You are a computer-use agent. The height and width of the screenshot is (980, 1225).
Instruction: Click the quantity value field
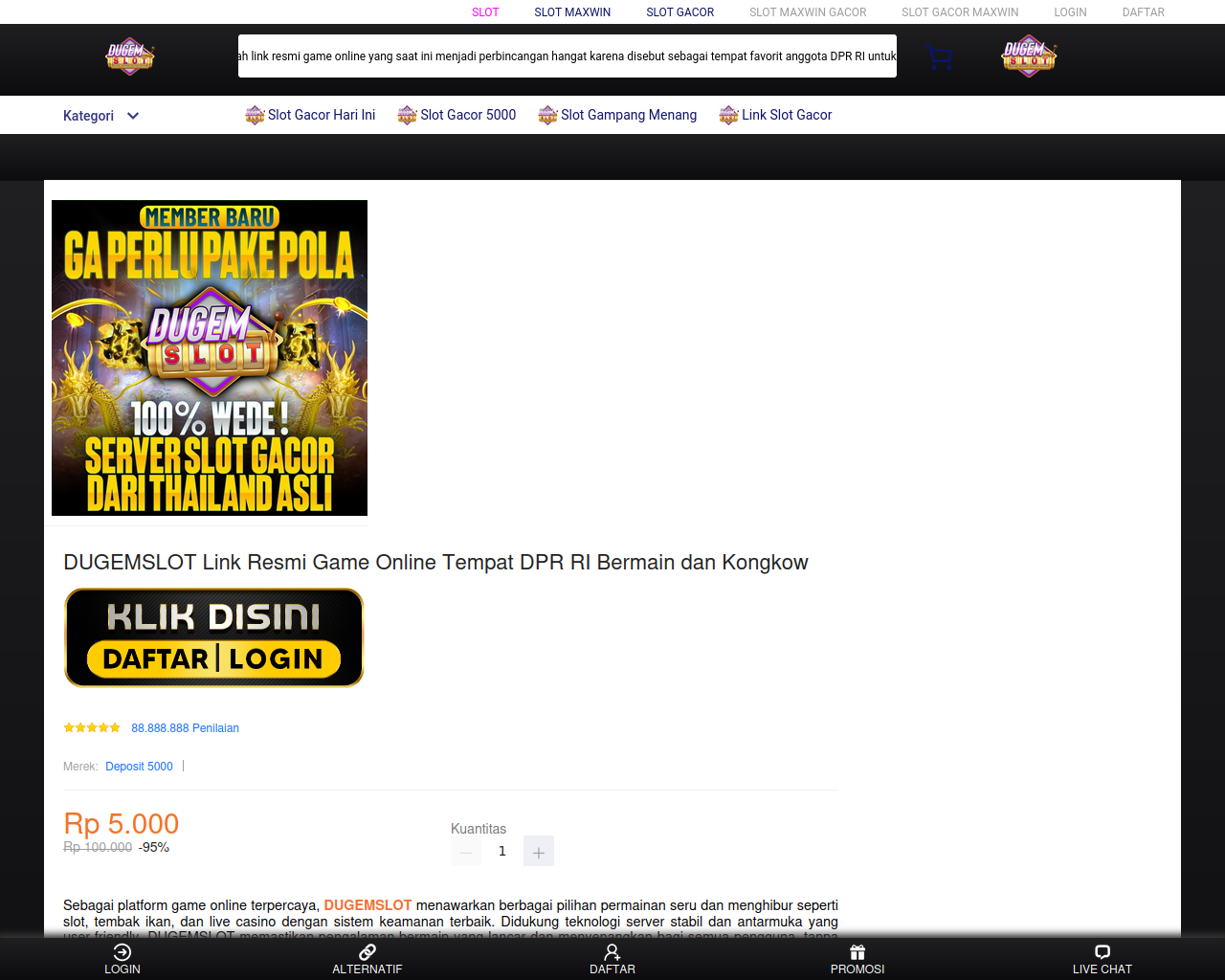point(502,851)
